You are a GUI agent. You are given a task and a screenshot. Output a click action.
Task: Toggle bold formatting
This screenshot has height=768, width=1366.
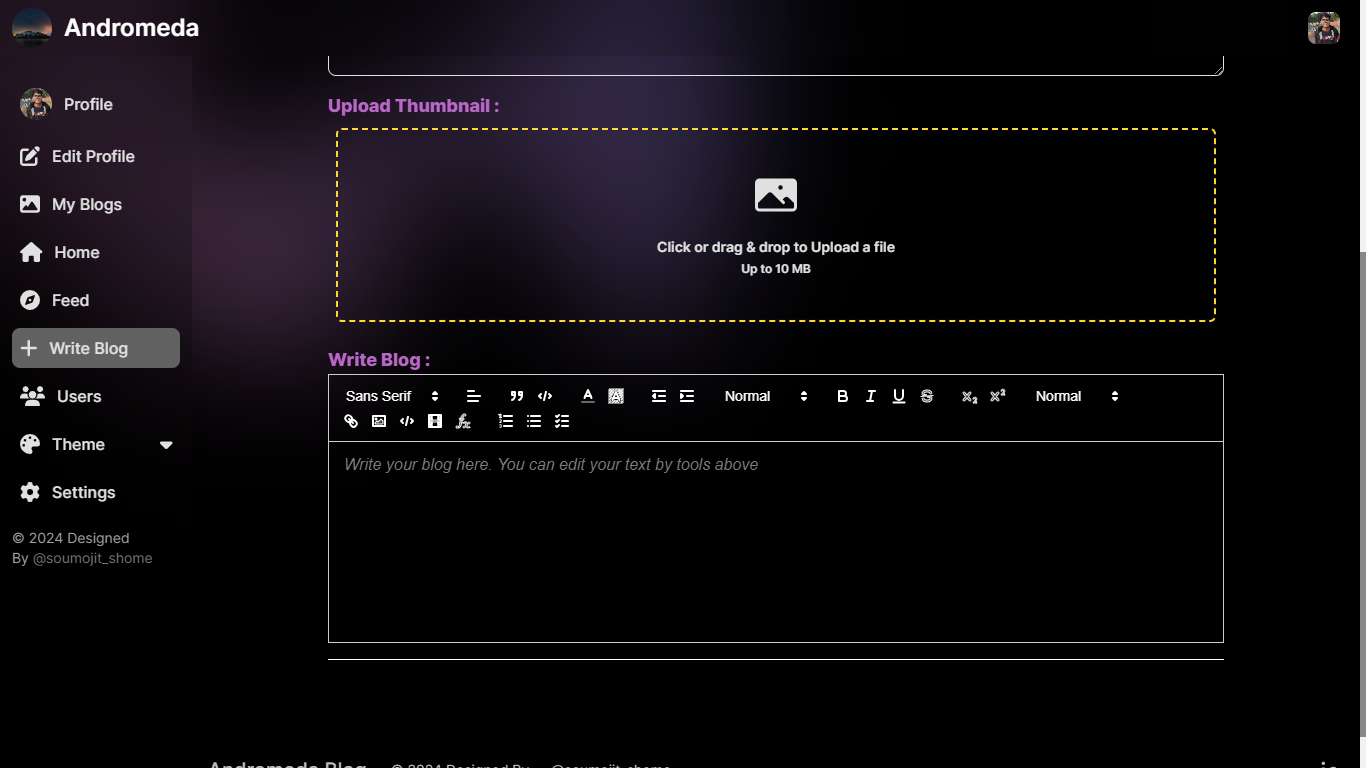click(843, 396)
